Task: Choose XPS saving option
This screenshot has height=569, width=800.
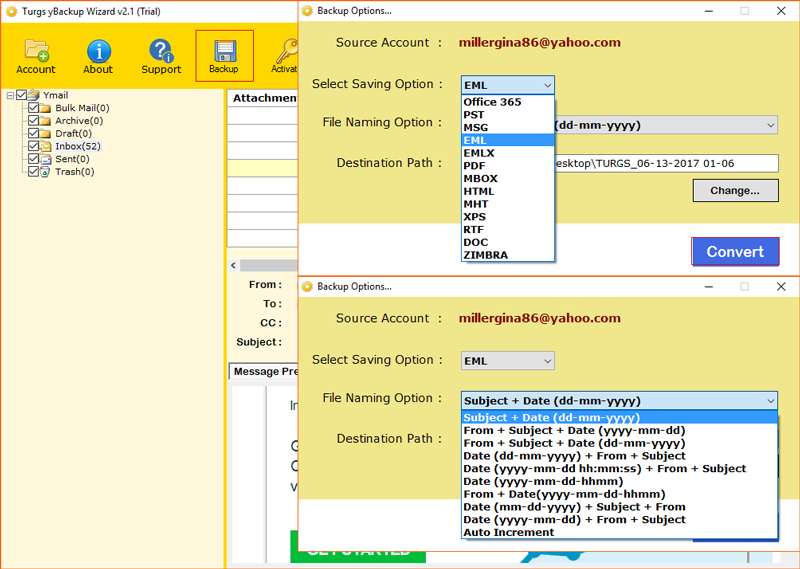Action: 508,217
